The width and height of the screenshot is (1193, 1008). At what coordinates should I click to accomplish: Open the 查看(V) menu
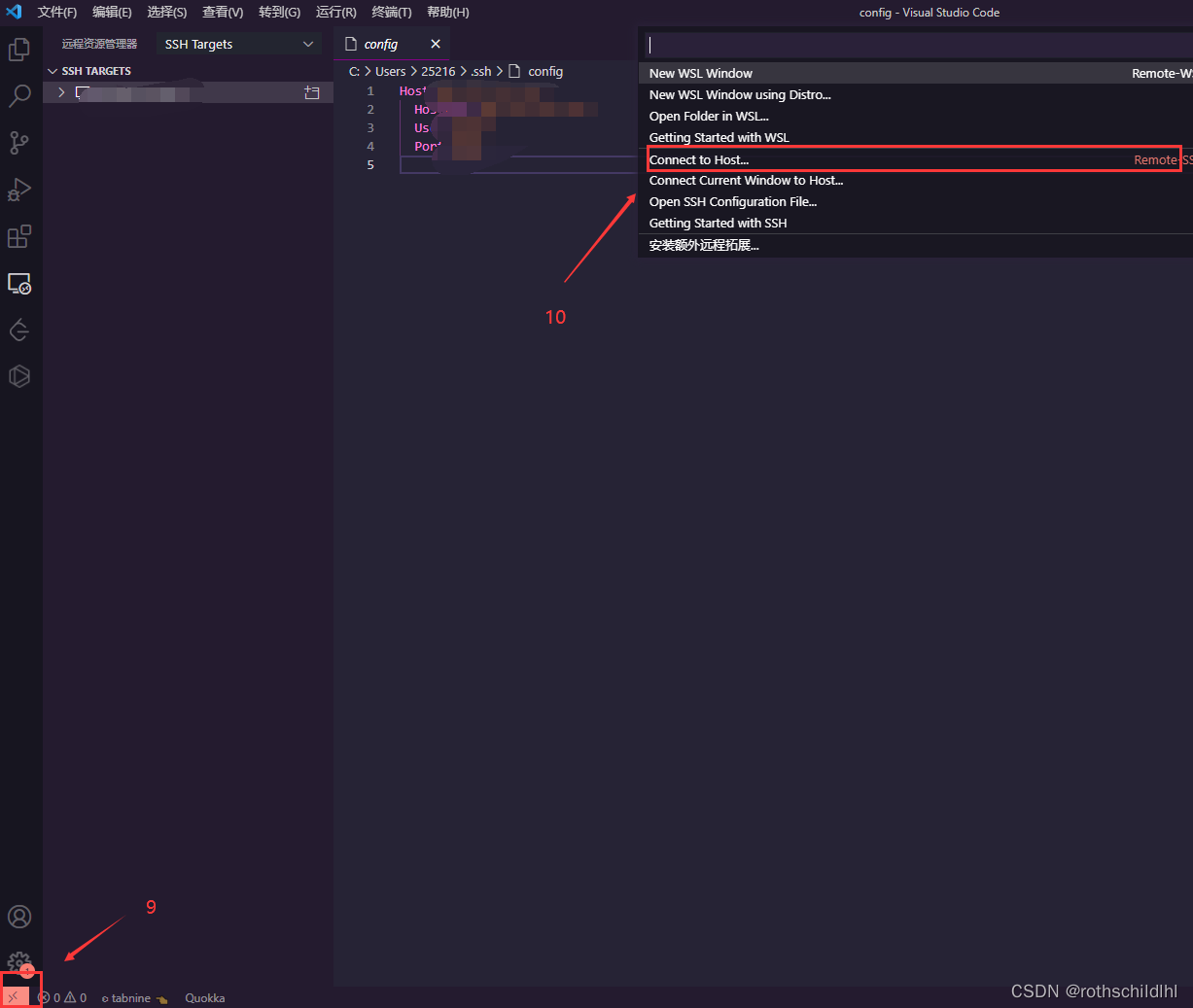coord(223,12)
